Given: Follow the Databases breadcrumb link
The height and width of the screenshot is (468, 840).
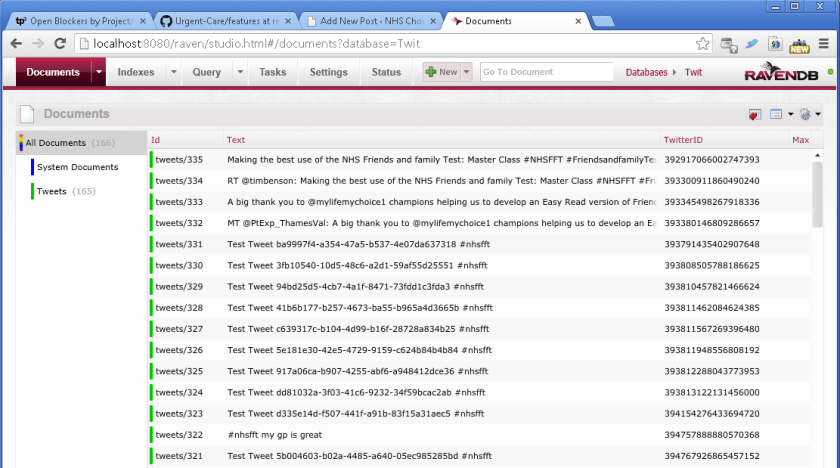Looking at the screenshot, I should [646, 72].
